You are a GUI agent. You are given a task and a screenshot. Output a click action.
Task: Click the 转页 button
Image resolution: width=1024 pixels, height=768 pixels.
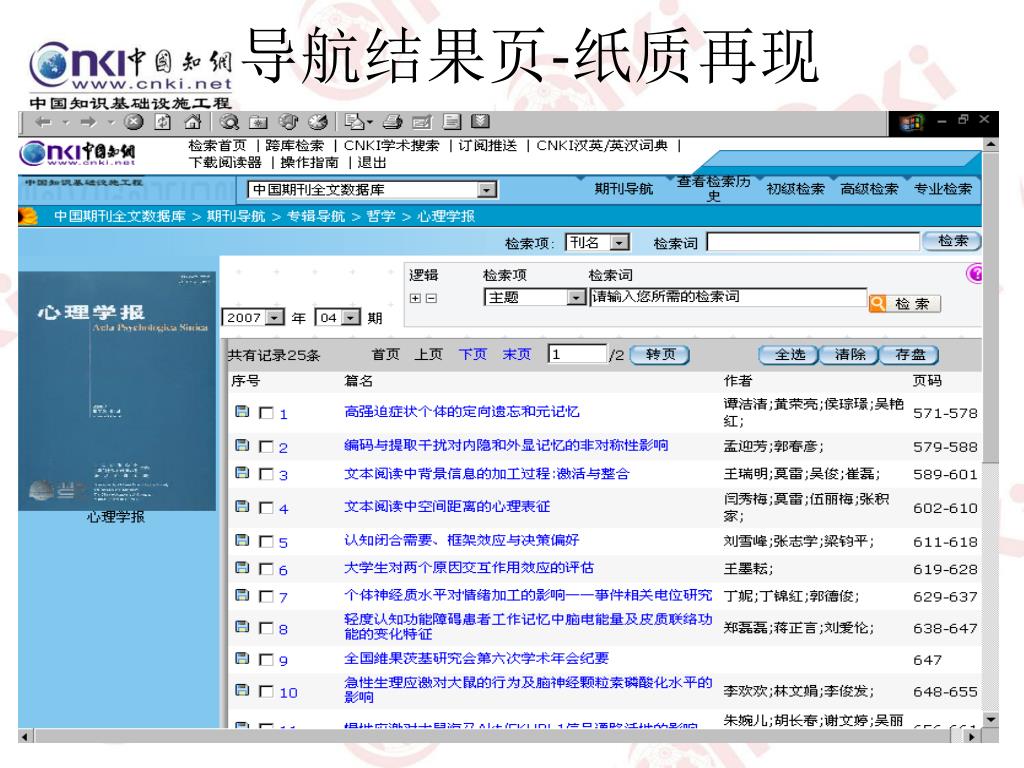point(660,355)
